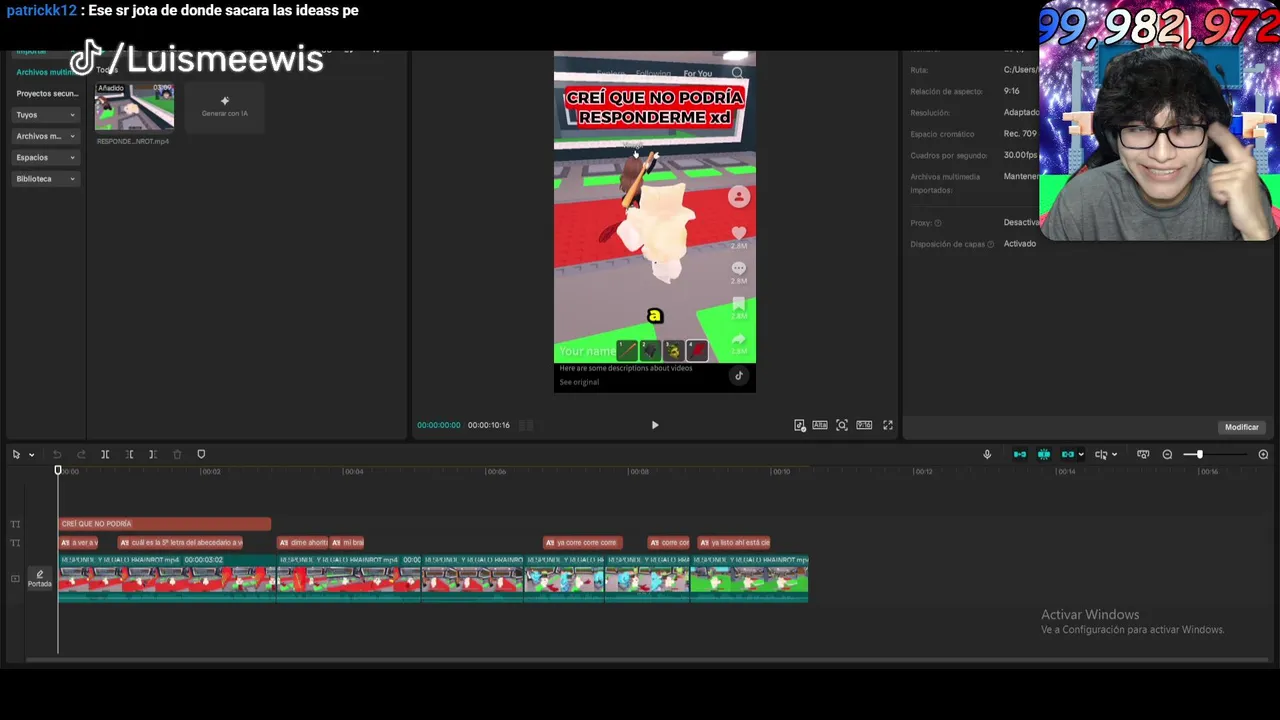Click the TikTok logo in preview corner

tap(739, 376)
